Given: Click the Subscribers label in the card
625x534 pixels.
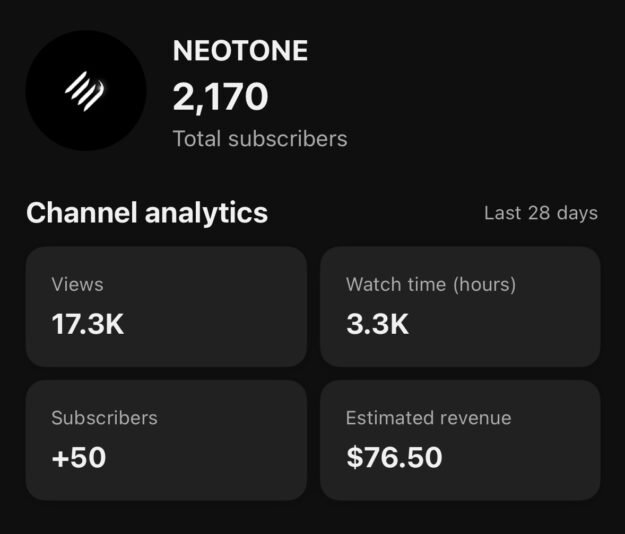Looking at the screenshot, I should tap(104, 418).
